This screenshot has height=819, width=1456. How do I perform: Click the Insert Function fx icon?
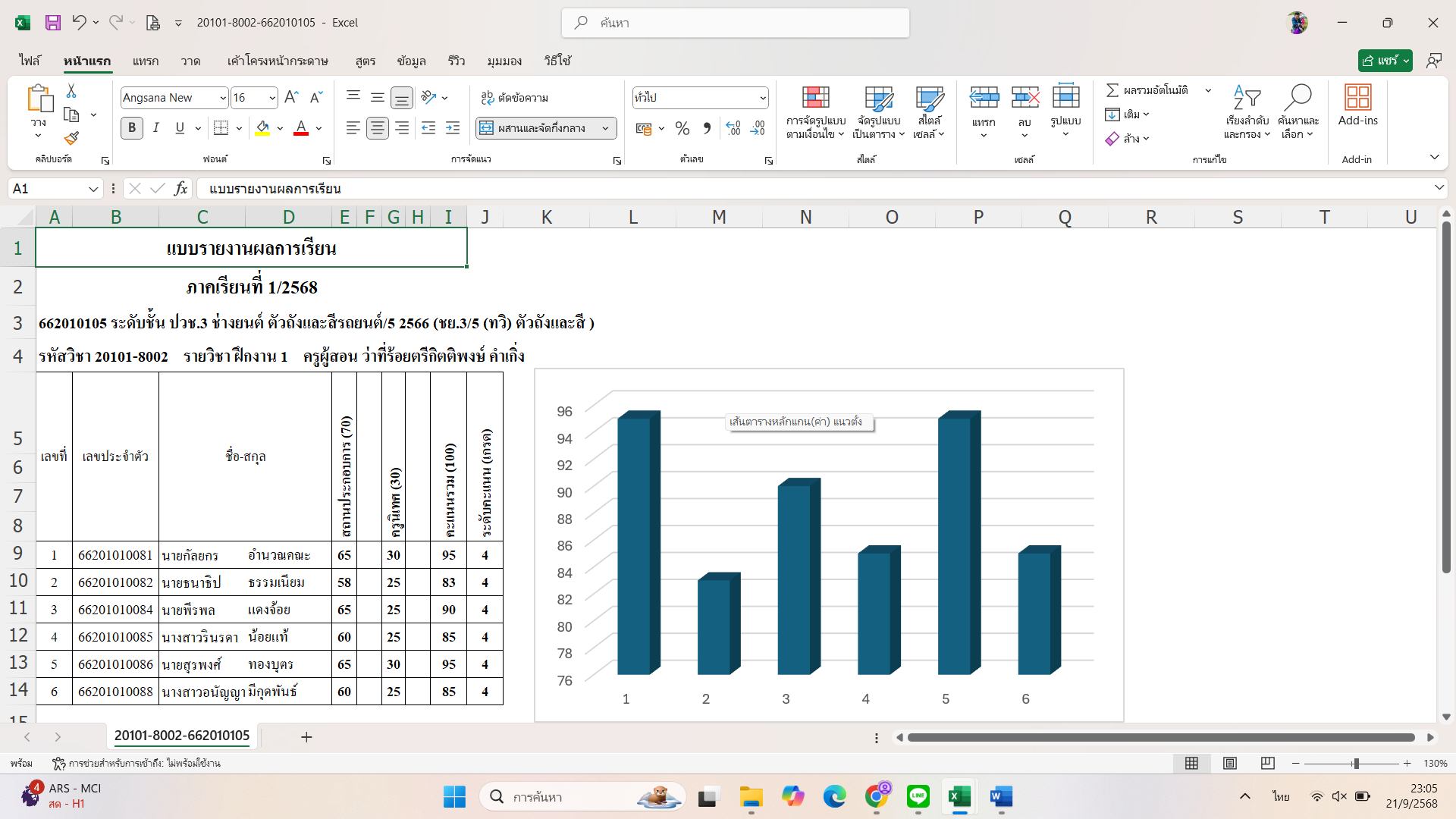pyautogui.click(x=180, y=188)
